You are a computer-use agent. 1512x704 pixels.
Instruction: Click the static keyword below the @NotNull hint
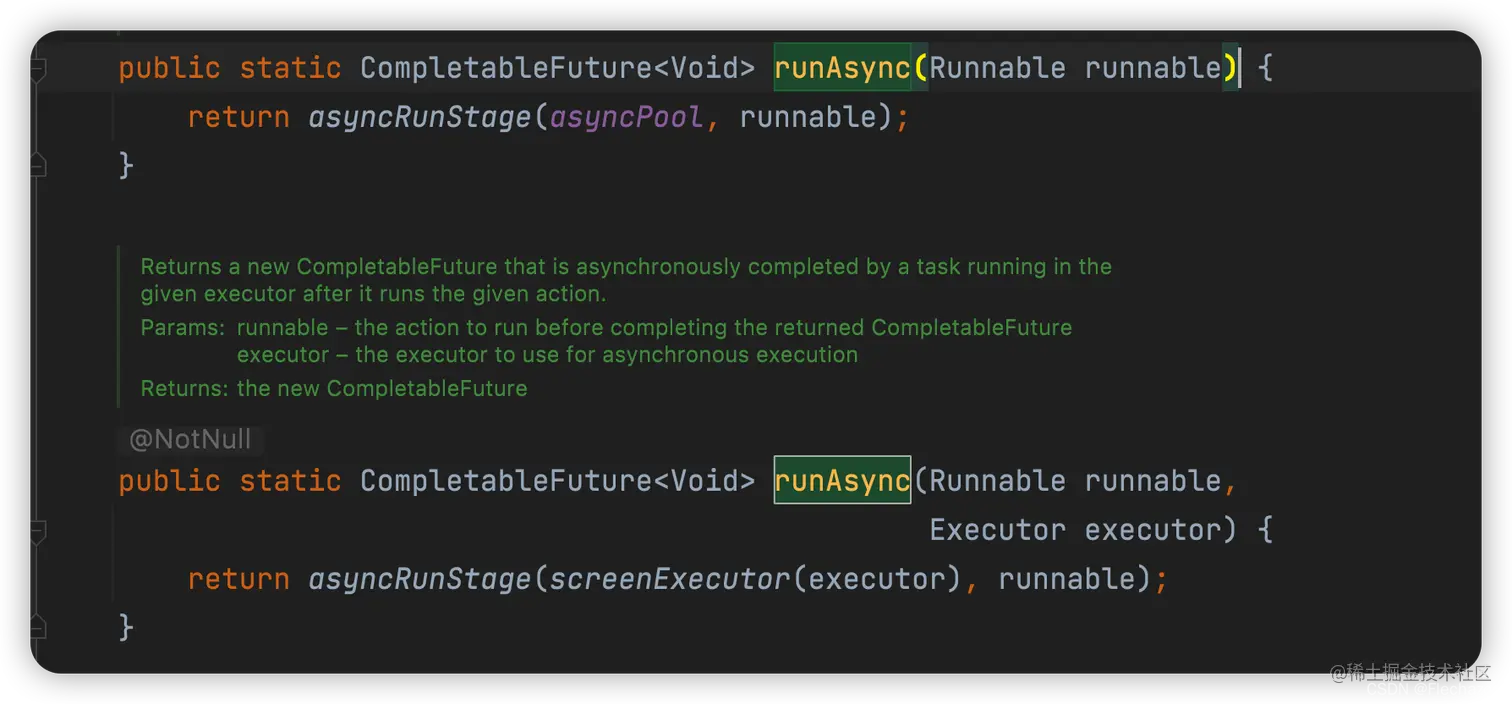[290, 480]
